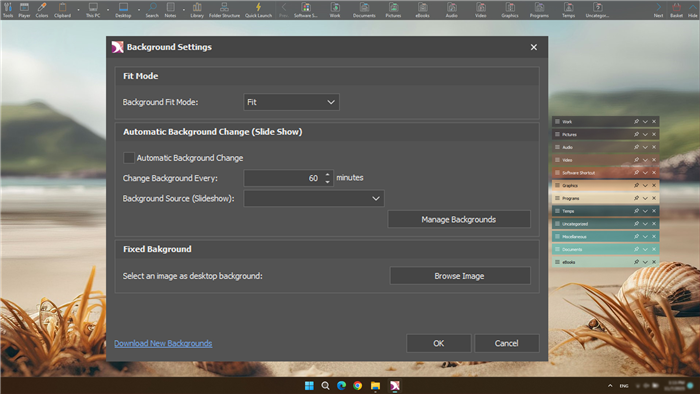Screen dimensions: 700x394
Task: Open the Desktop shortcut in toolbar
Action: pos(123,10)
